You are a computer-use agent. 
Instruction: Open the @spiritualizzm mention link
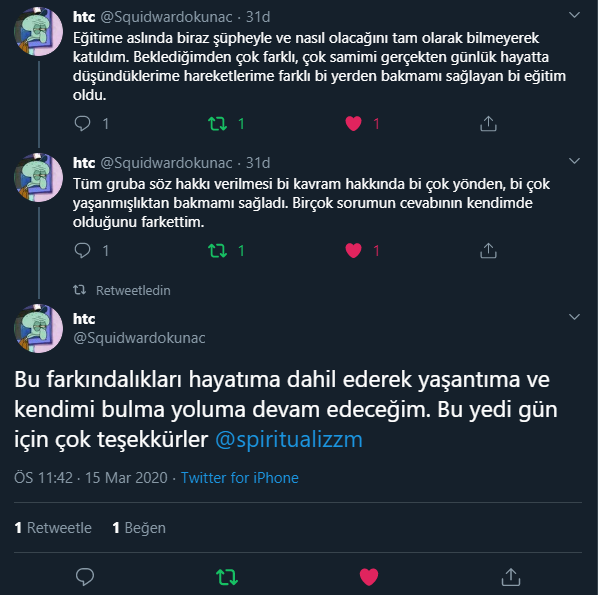(289, 439)
